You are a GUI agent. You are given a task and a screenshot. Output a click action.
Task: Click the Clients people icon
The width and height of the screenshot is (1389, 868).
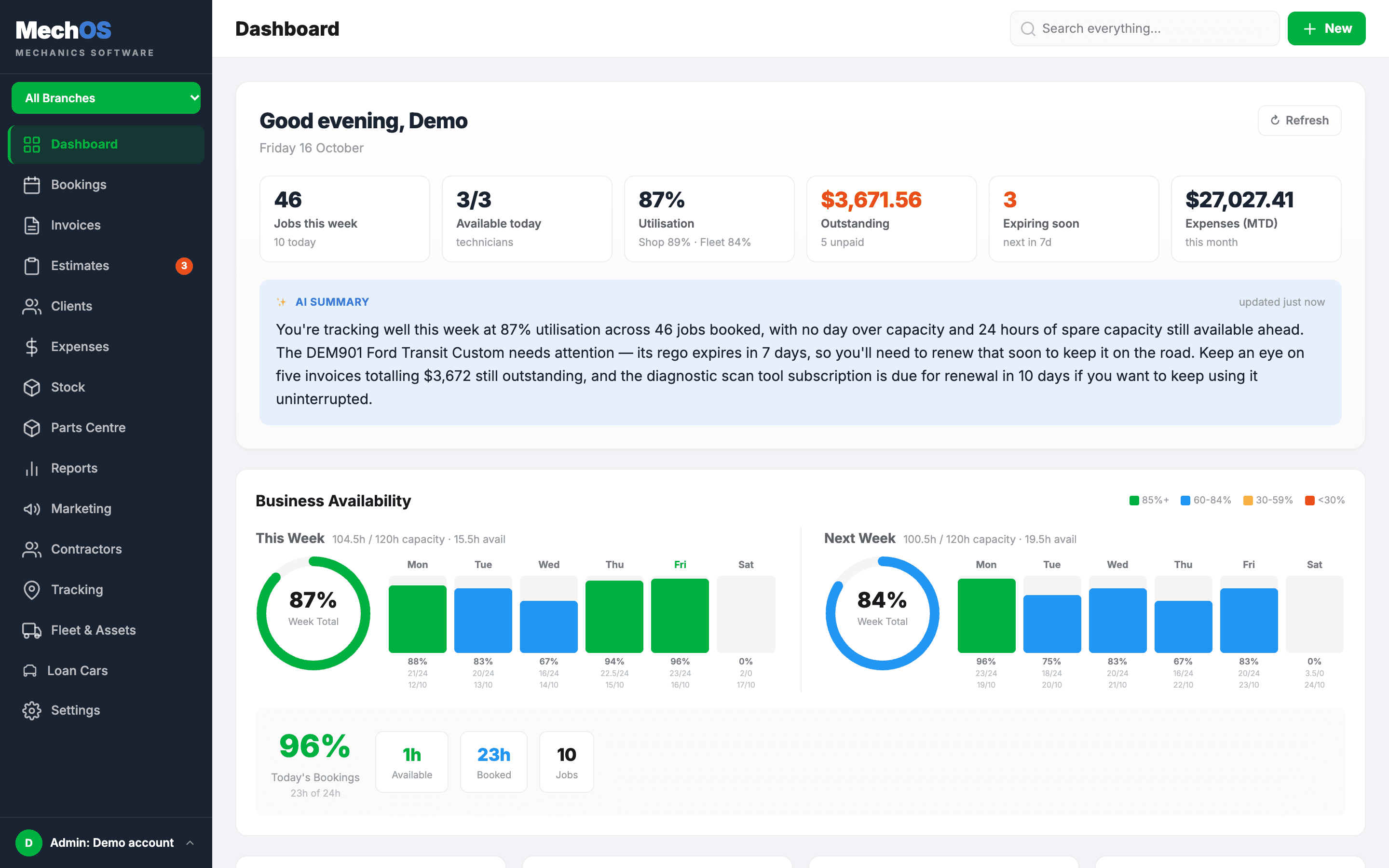31,306
